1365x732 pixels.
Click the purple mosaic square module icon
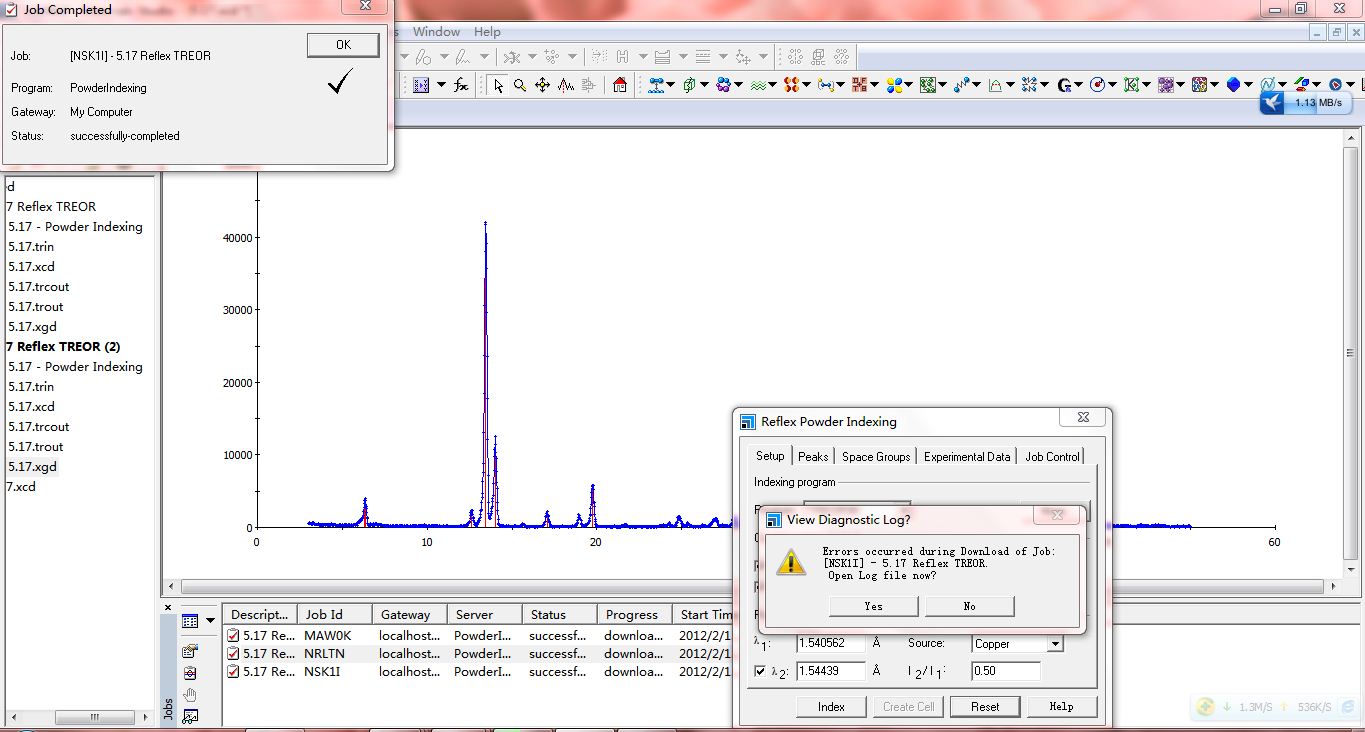1165,85
